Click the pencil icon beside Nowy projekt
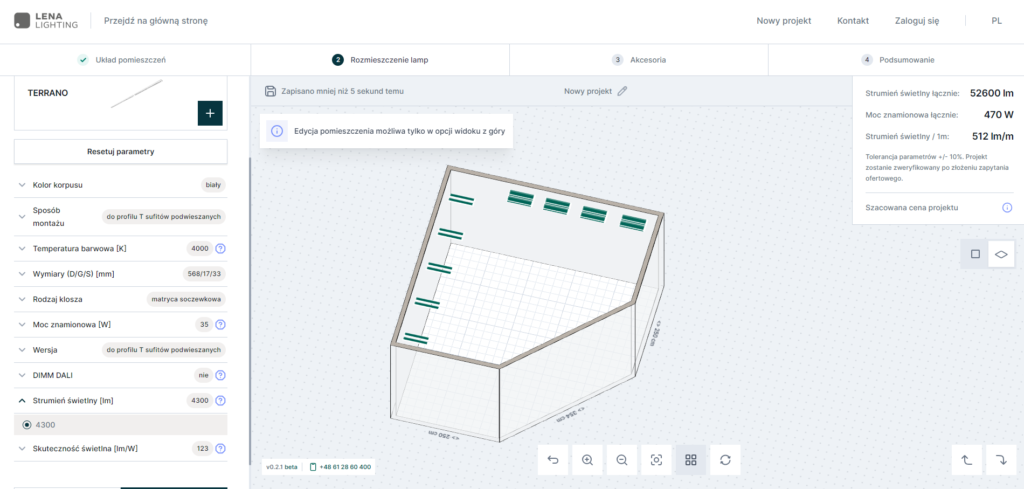The height and width of the screenshot is (489, 1024). 622,91
